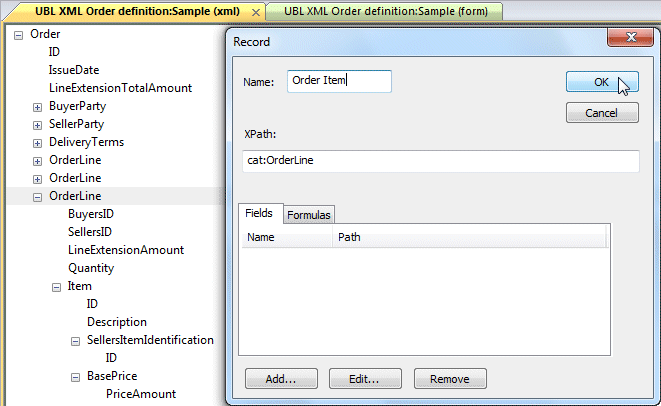The width and height of the screenshot is (661, 406).
Task: Expand the SellerParty node
Action: (x=38, y=125)
